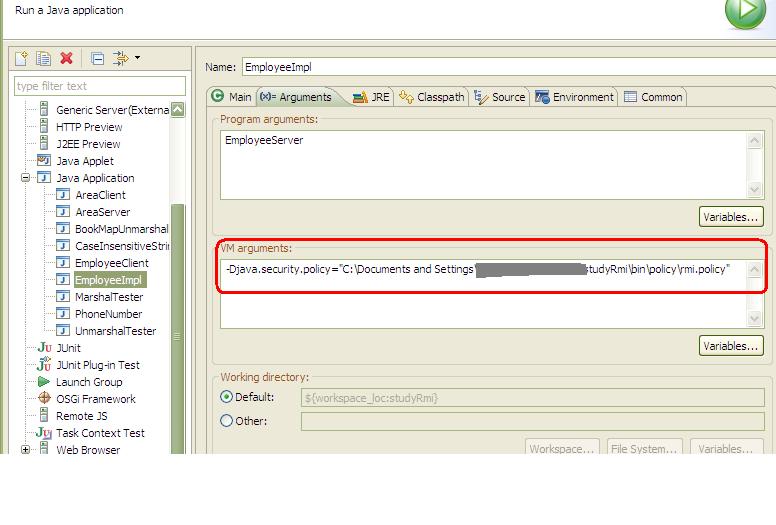This screenshot has height=525, width=776.
Task: Expand the Web Browser tree node
Action: [25, 449]
